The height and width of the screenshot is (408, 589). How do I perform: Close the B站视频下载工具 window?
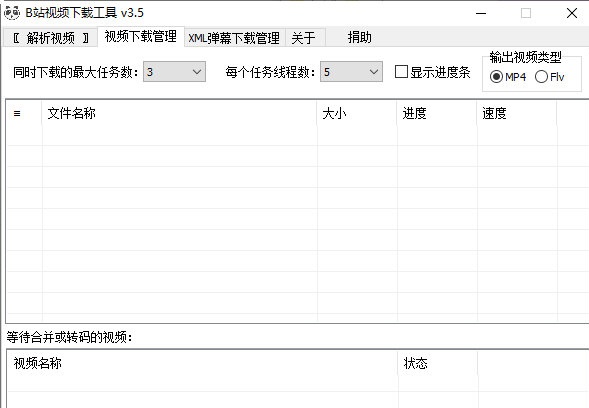(x=572, y=13)
